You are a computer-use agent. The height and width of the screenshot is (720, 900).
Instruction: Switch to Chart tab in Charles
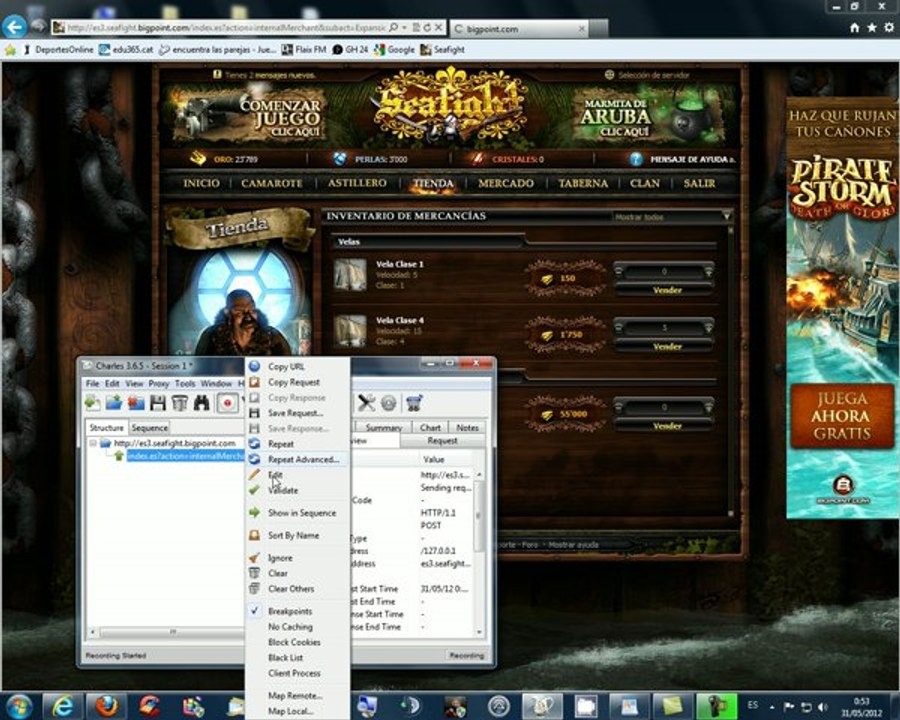pyautogui.click(x=430, y=428)
